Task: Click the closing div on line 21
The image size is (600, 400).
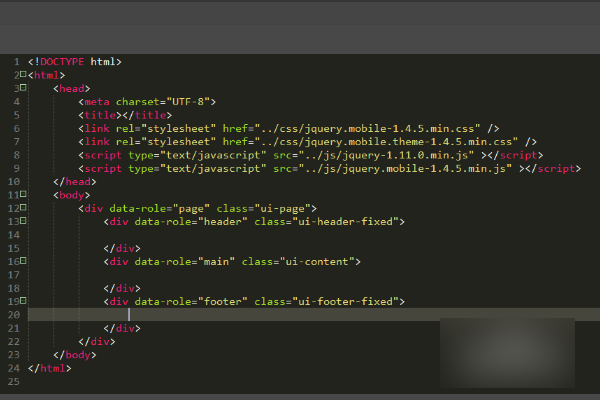Action: click(x=122, y=328)
